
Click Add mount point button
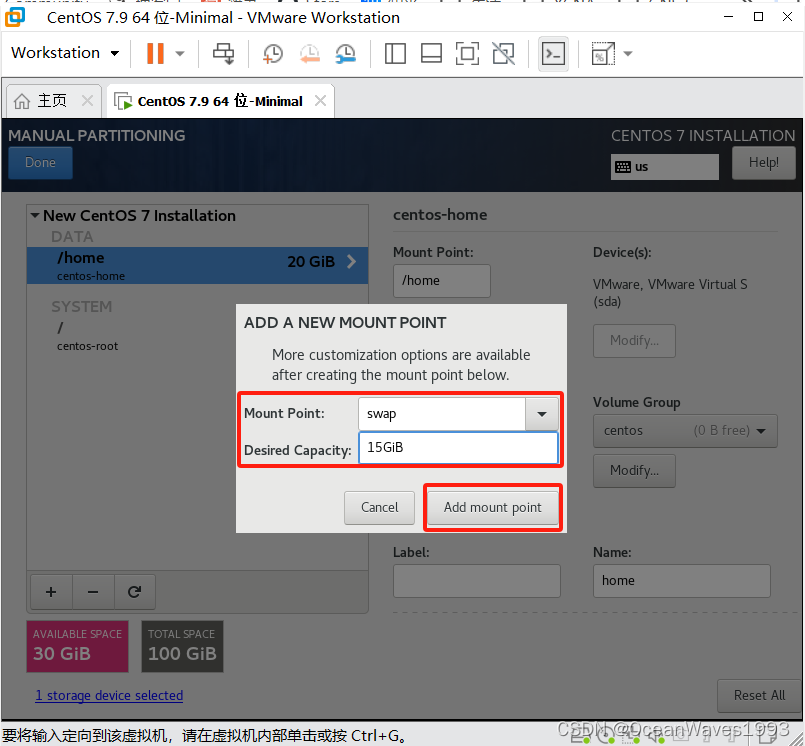tap(492, 508)
